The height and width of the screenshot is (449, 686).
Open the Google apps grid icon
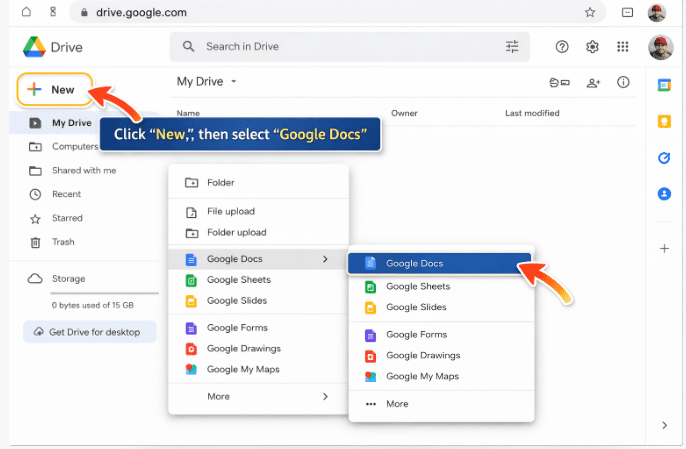[623, 47]
